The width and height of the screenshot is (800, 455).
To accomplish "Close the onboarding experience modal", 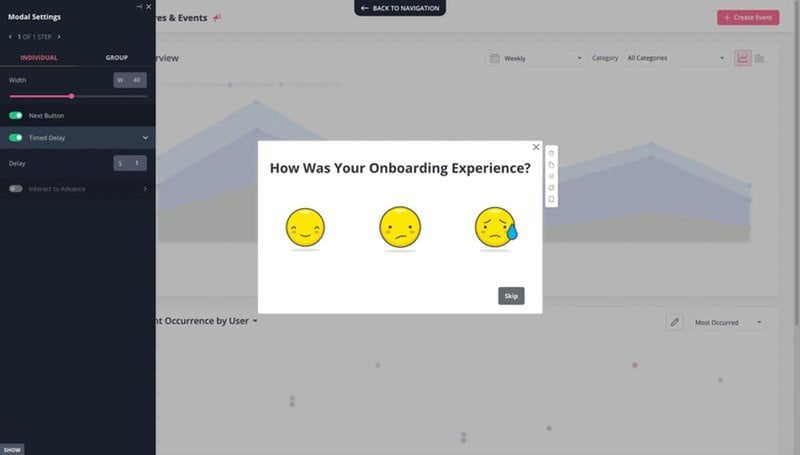I will coord(536,147).
